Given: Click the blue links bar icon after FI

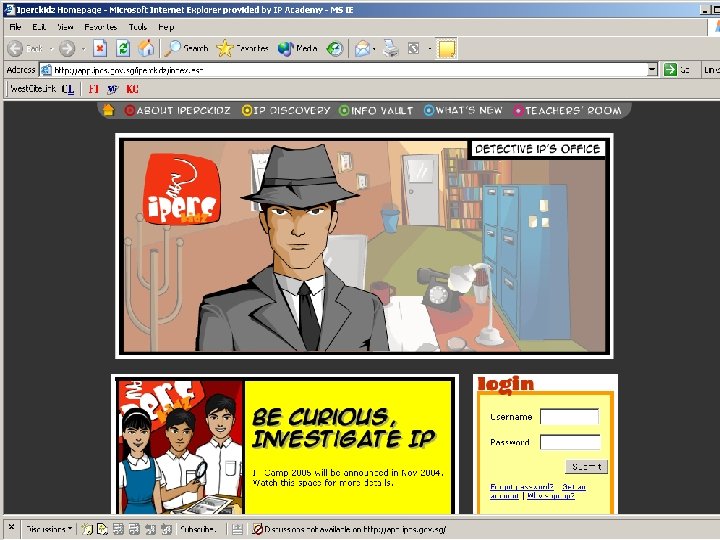Looking at the screenshot, I should (112, 89).
